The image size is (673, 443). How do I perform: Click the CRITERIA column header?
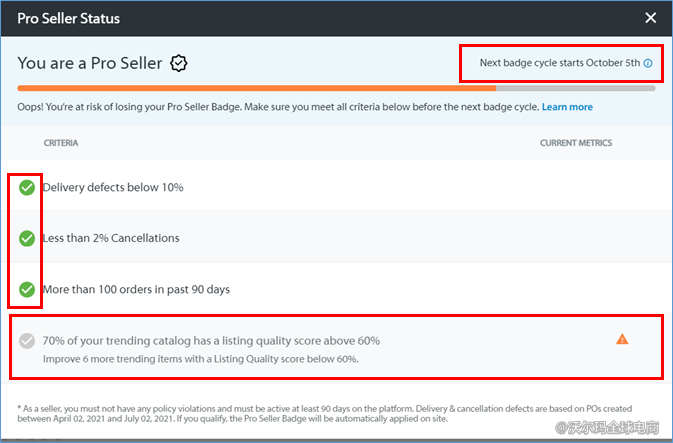61,143
